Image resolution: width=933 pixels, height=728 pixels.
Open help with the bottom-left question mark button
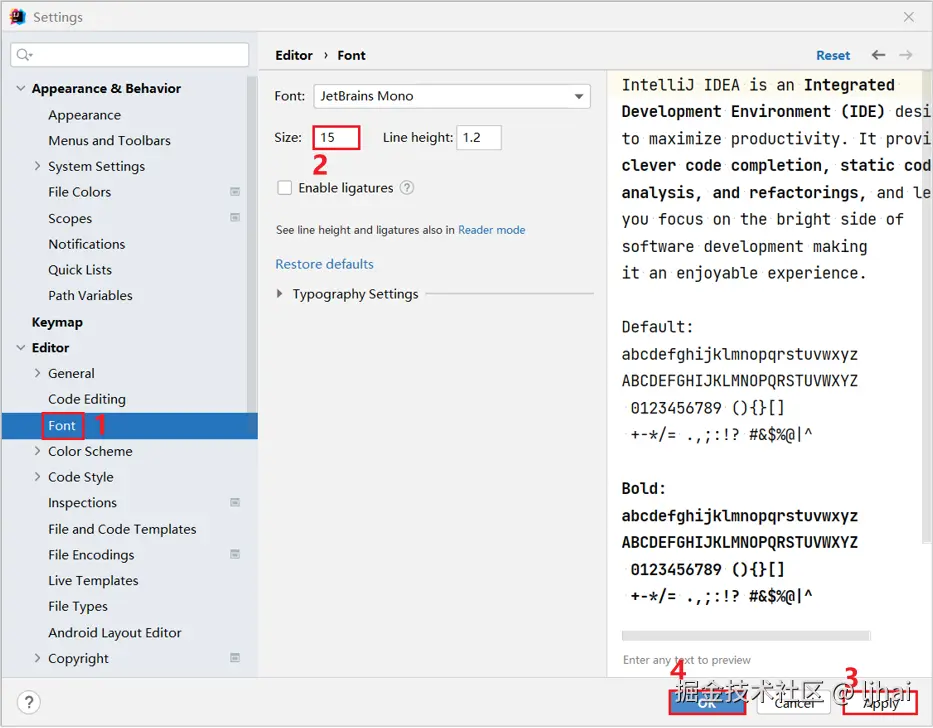tap(29, 702)
